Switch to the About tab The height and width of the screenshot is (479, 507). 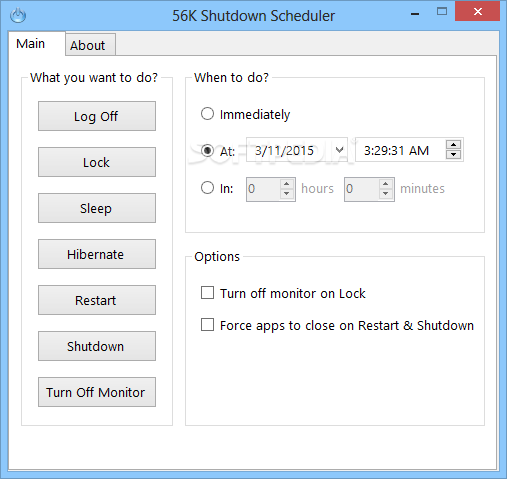[90, 45]
